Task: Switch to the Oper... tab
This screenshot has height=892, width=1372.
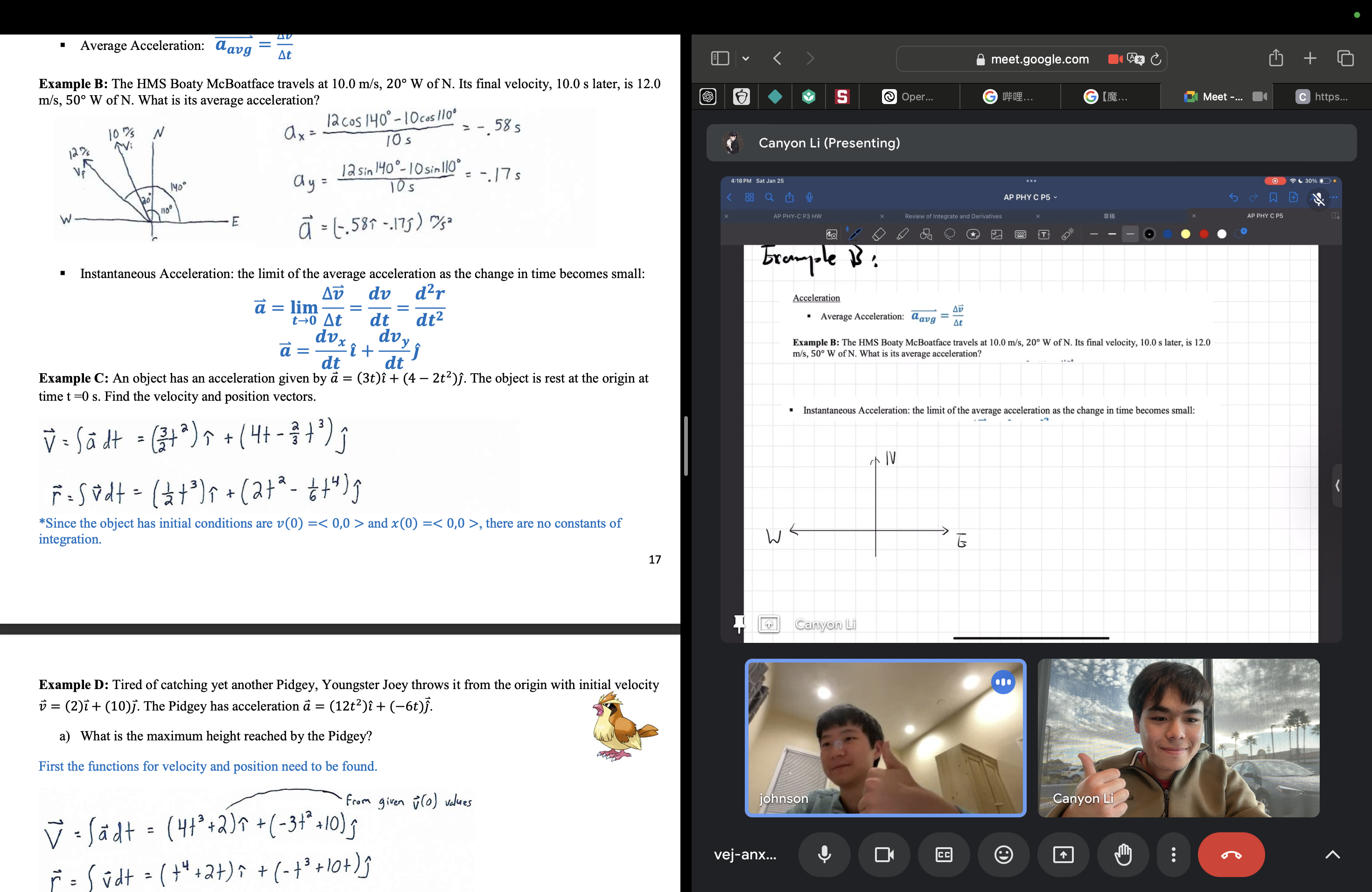Action: pyautogui.click(x=909, y=97)
